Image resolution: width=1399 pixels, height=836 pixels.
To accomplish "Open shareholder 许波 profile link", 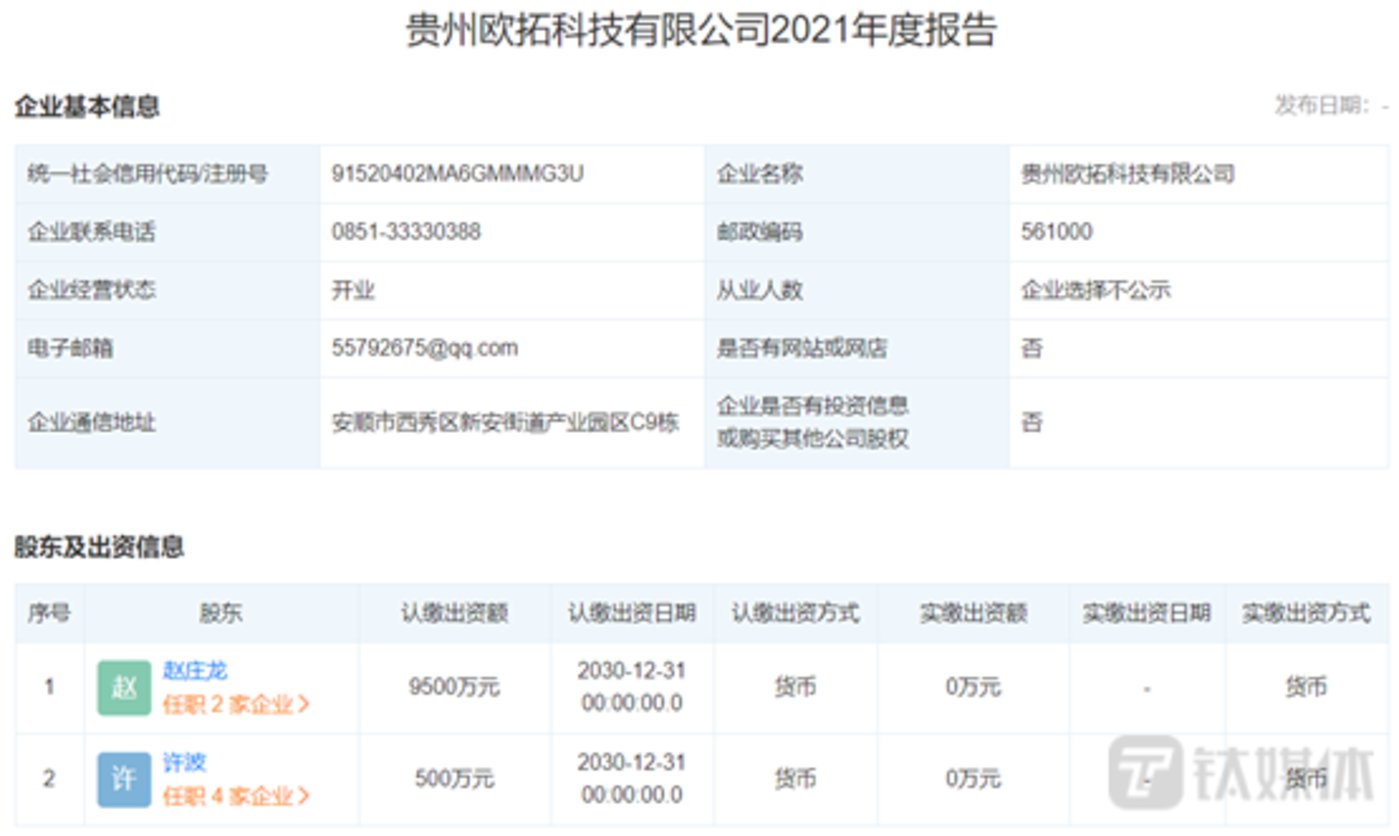I will tap(184, 762).
